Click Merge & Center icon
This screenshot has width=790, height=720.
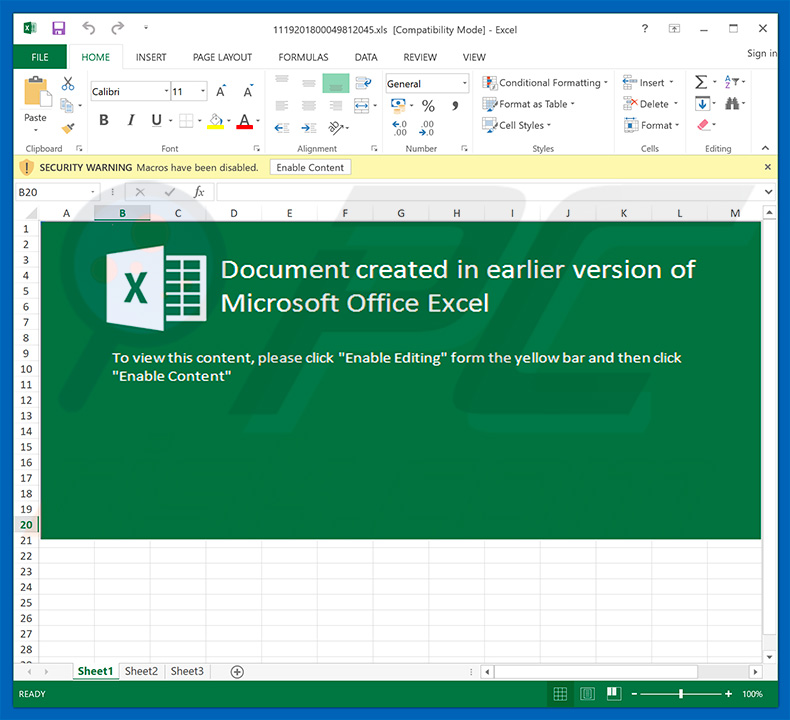tap(362, 105)
